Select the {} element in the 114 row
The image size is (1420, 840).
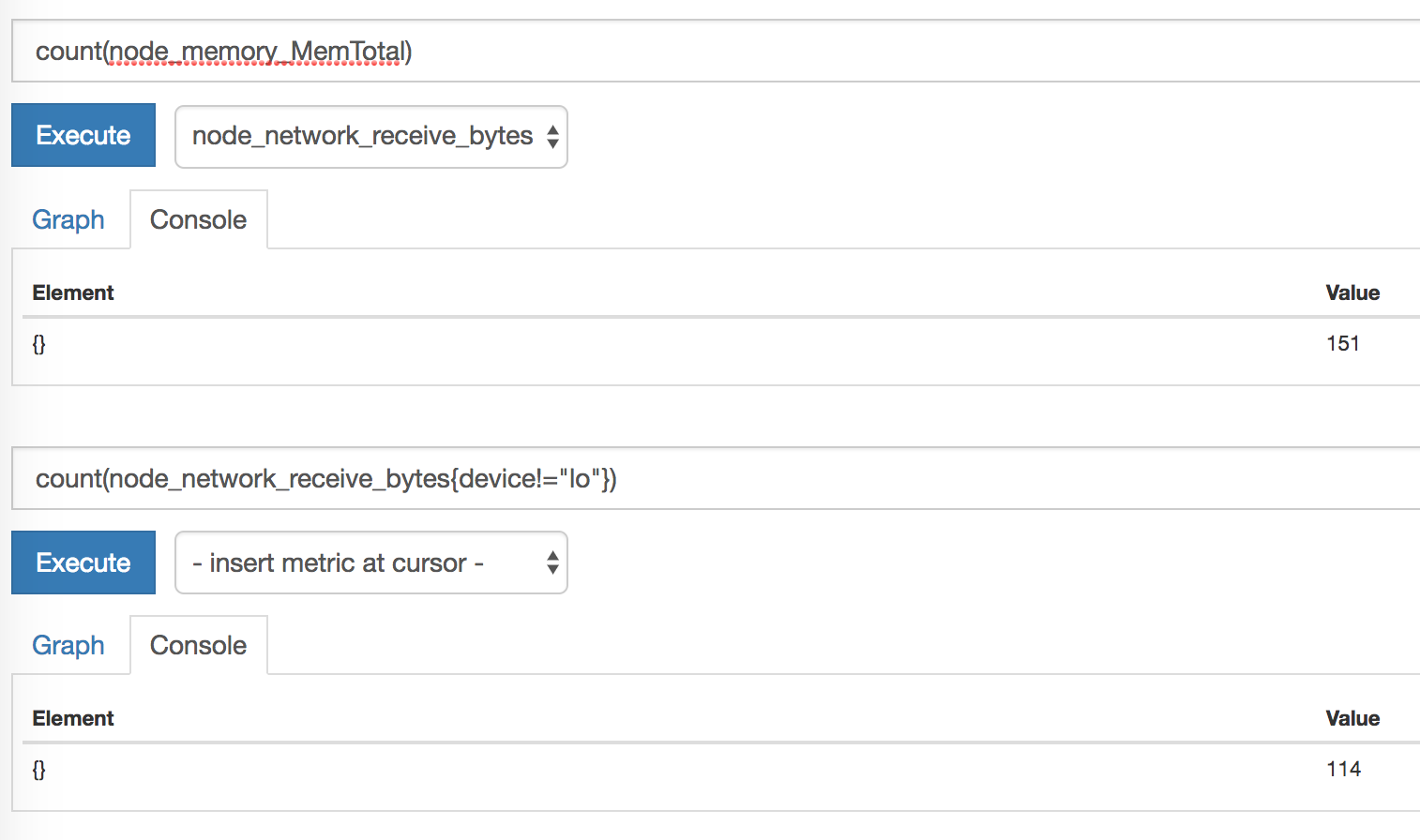pyautogui.click(x=38, y=770)
